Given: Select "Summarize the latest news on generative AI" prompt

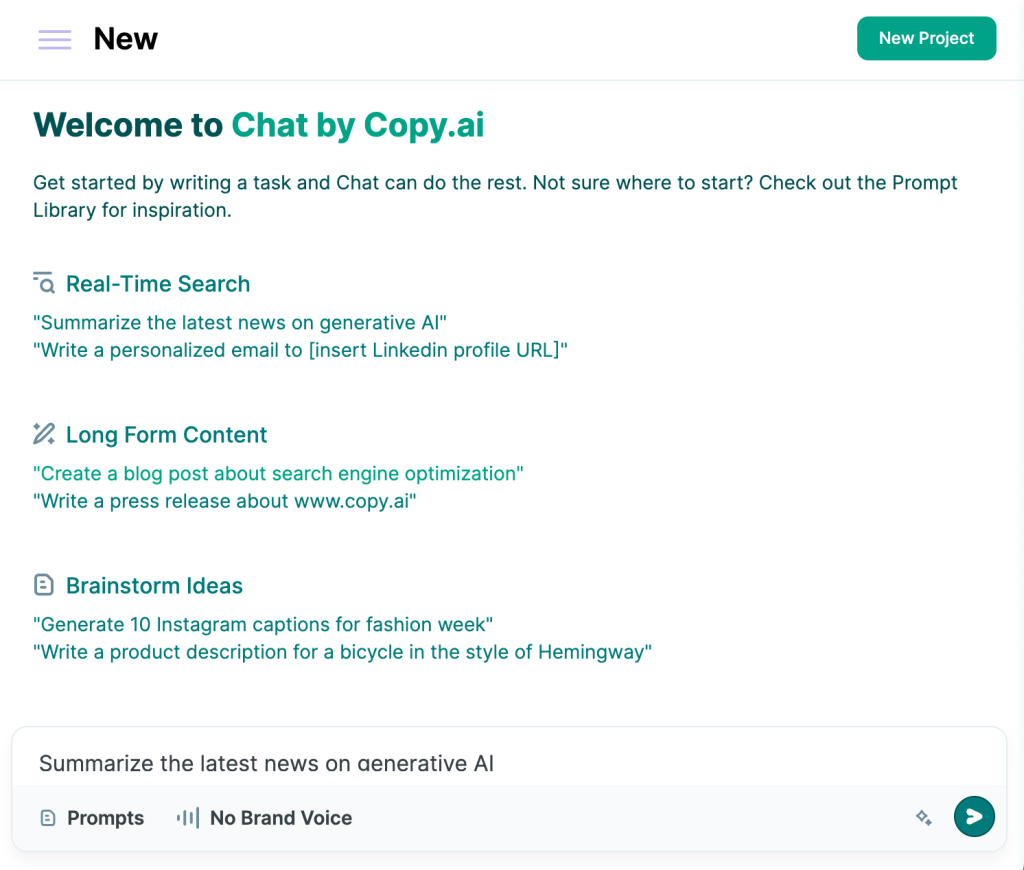Looking at the screenshot, I should (240, 323).
